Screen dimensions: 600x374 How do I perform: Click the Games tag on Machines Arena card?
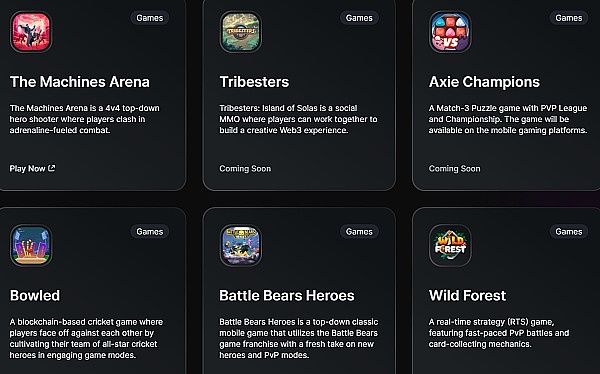[150, 18]
